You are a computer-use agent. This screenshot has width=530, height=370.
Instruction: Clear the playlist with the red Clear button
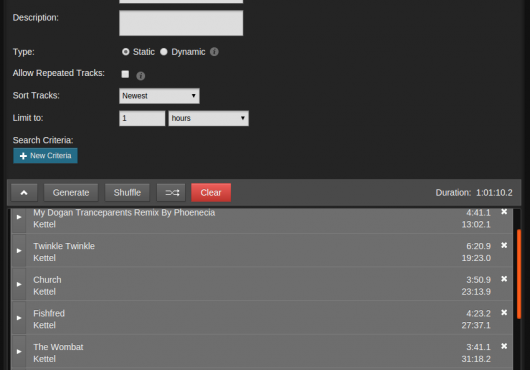point(211,193)
